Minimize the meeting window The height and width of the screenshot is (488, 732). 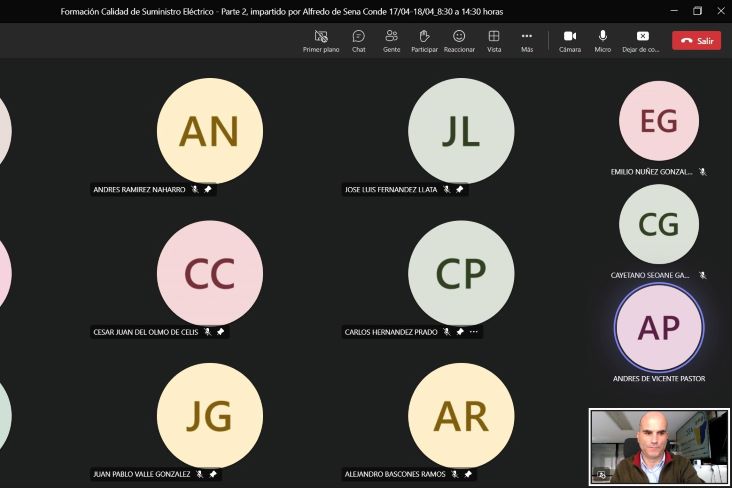674,11
